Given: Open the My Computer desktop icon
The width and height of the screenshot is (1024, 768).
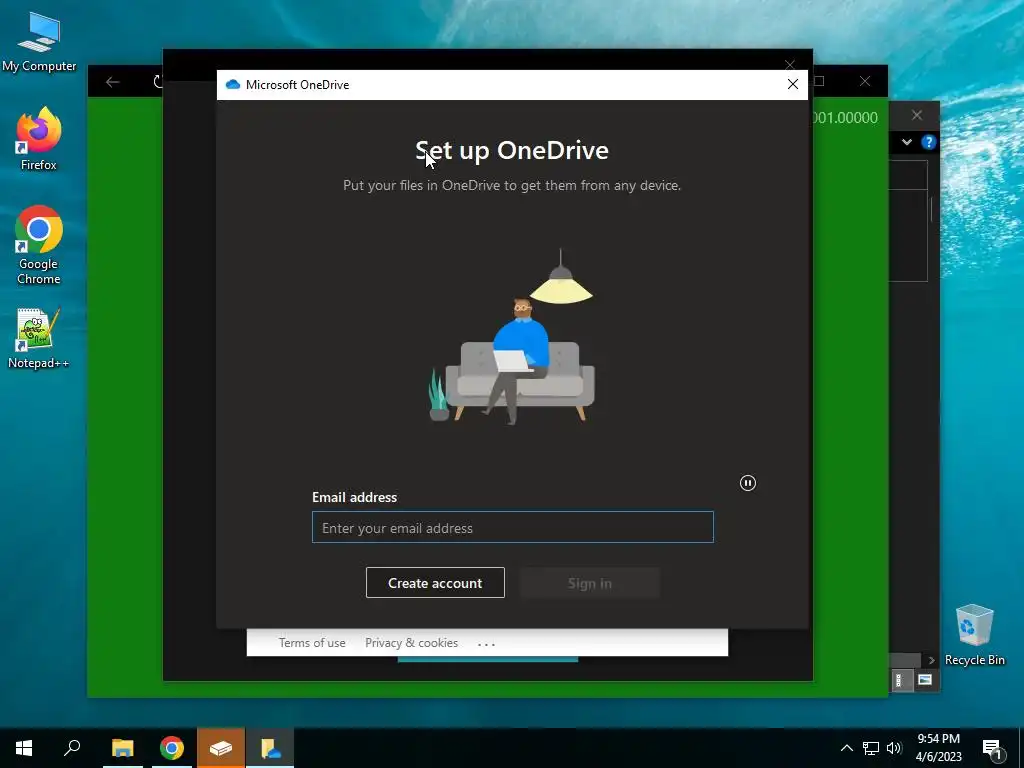Looking at the screenshot, I should 39,41.
